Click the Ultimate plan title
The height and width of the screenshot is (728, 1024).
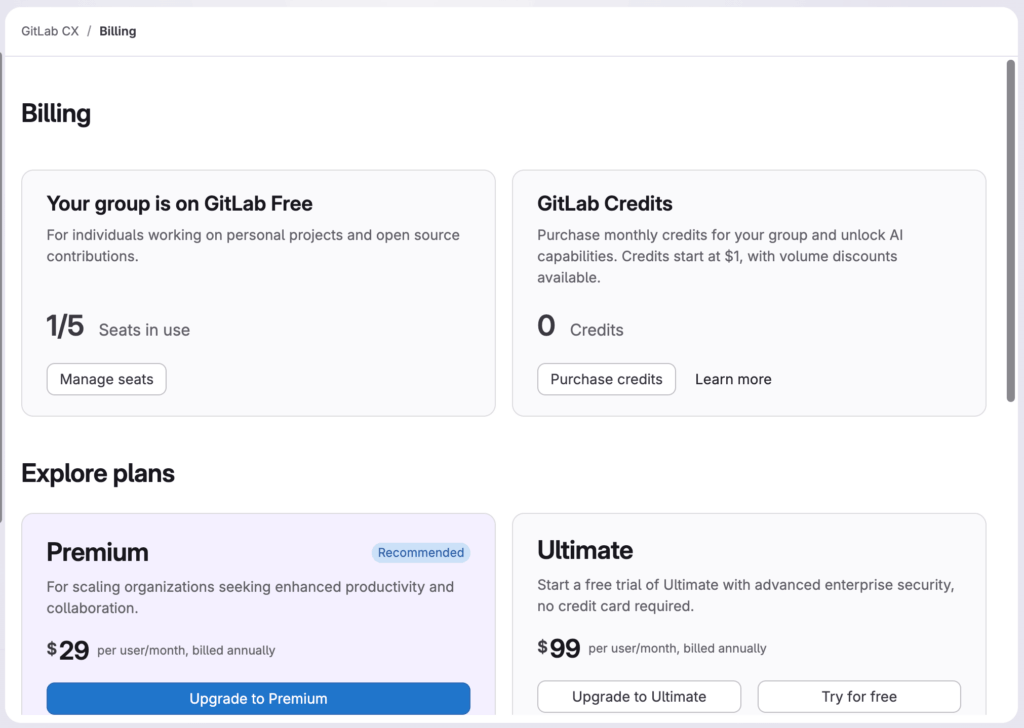coord(585,550)
